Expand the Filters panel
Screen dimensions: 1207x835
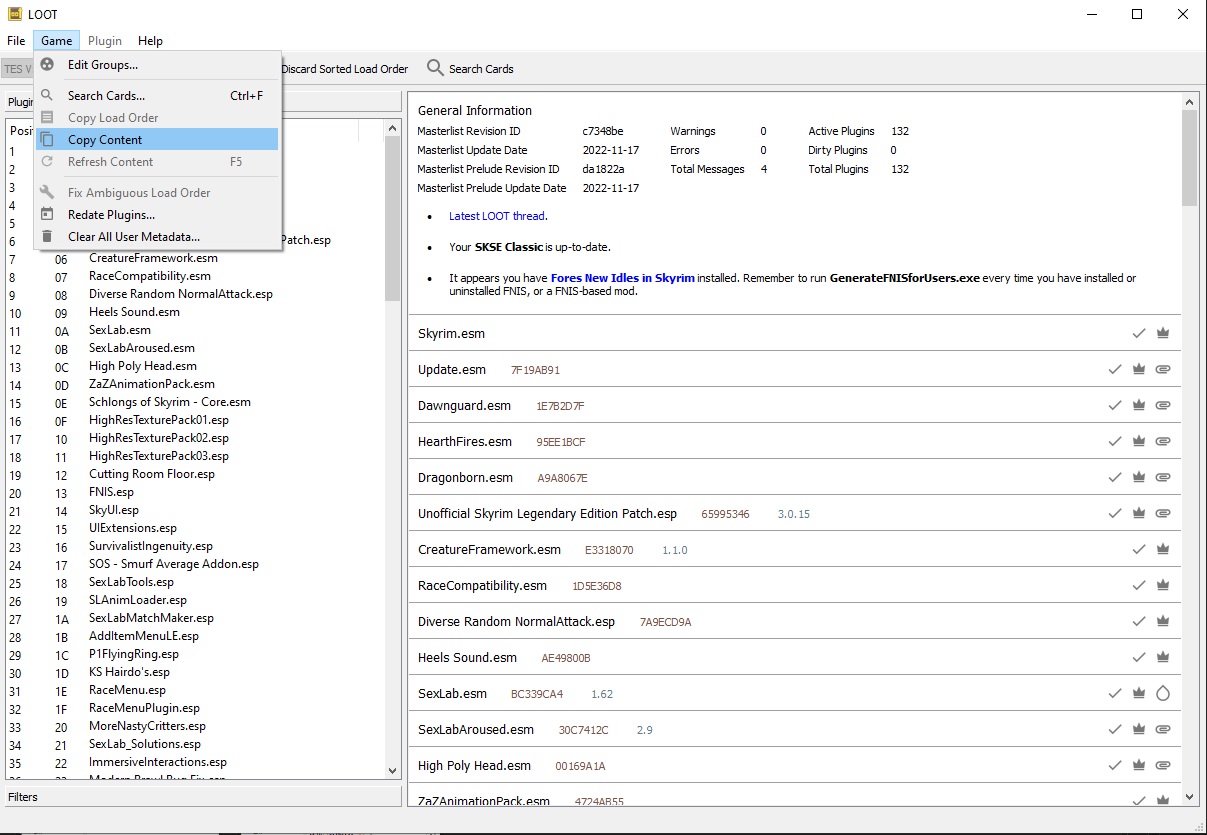(x=201, y=797)
